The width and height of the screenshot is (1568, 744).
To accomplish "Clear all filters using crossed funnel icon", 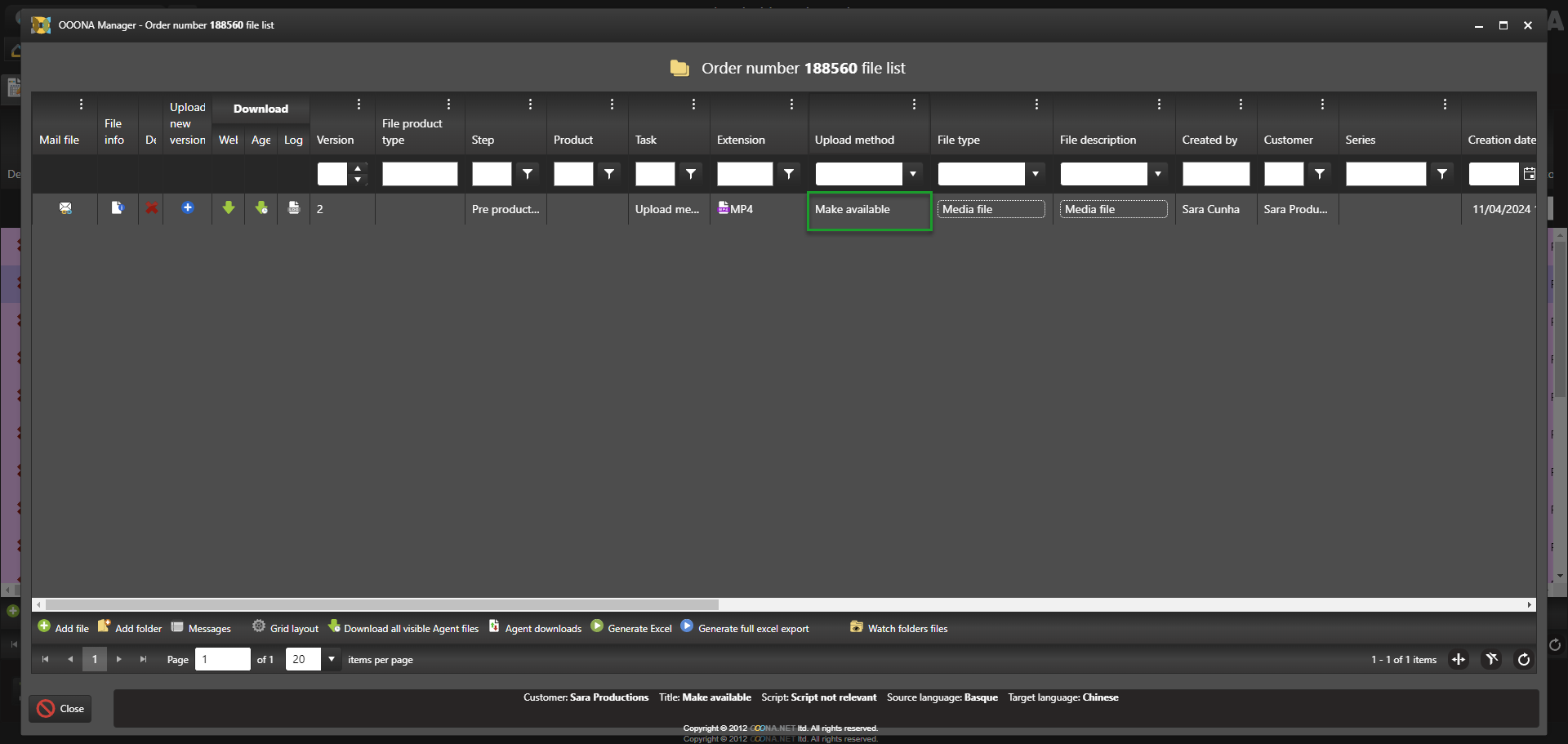I will [1491, 659].
